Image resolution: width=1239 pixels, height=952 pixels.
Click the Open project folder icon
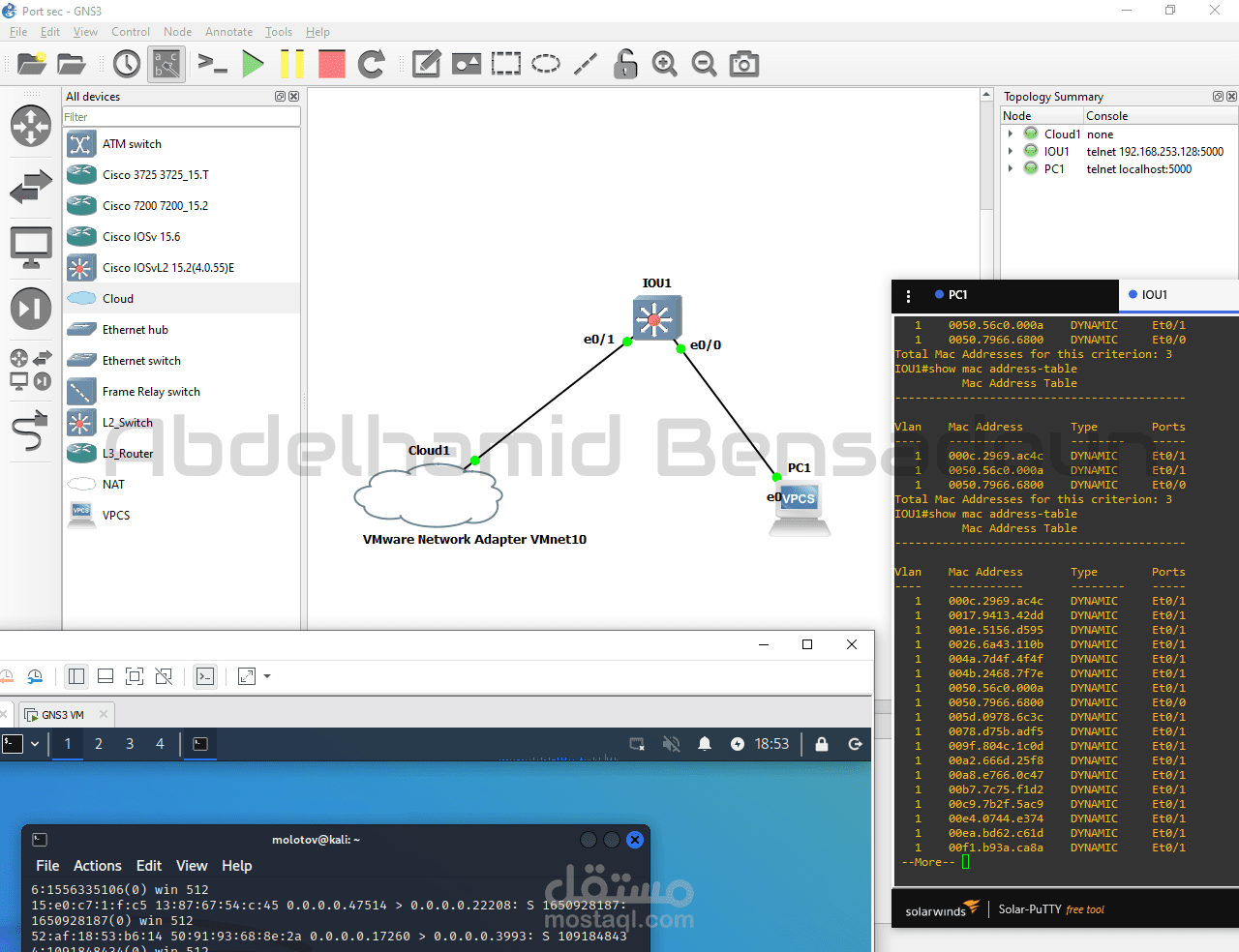pos(71,64)
